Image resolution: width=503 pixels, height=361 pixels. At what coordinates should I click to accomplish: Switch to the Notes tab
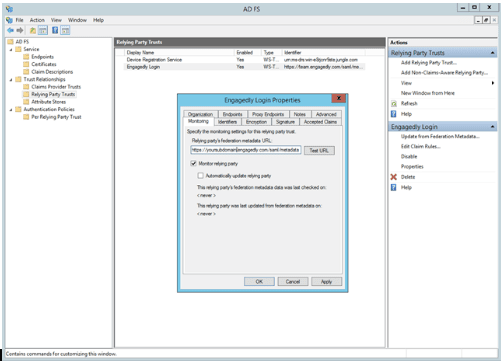pyautogui.click(x=300, y=114)
